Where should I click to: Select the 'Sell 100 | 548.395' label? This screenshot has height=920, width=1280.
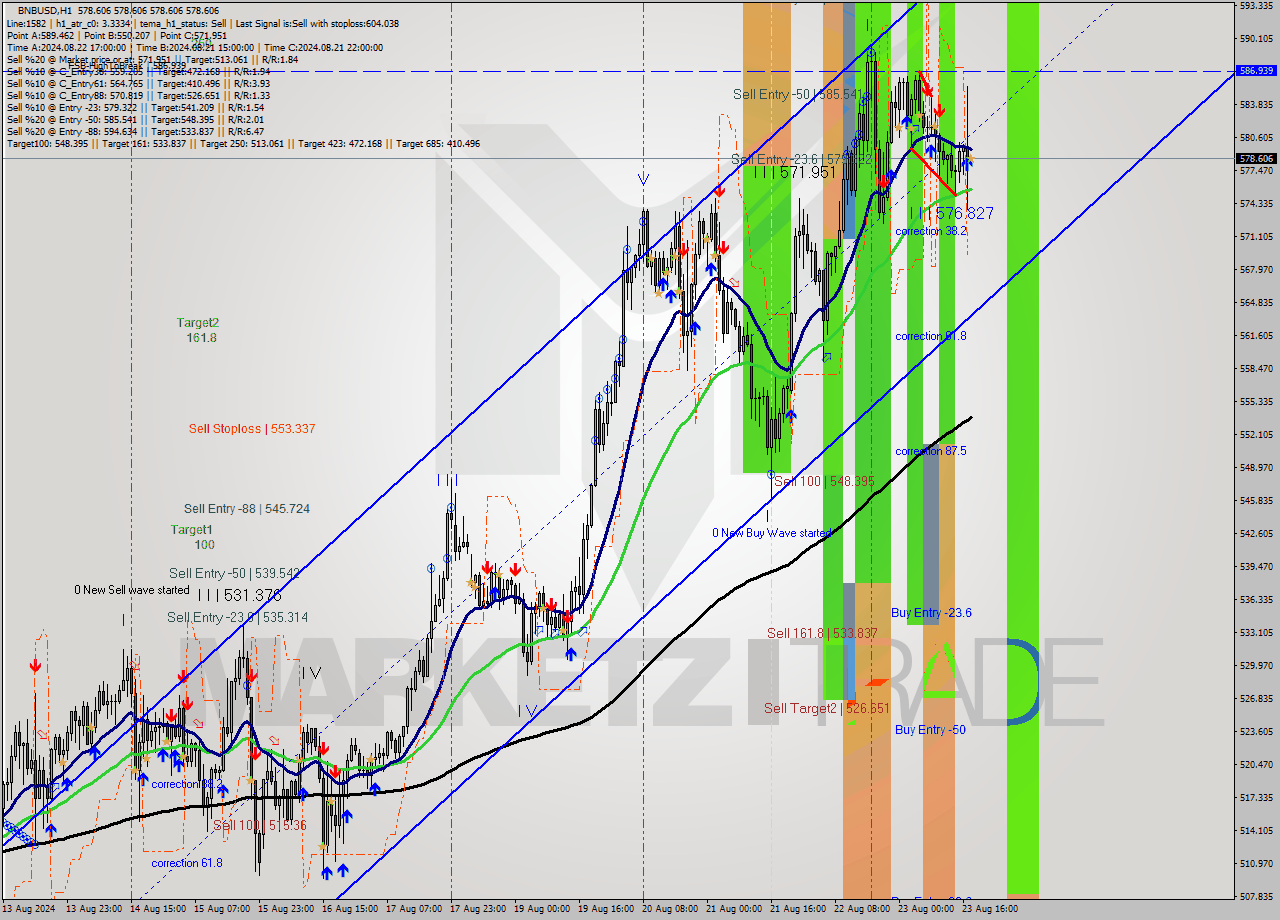click(824, 481)
